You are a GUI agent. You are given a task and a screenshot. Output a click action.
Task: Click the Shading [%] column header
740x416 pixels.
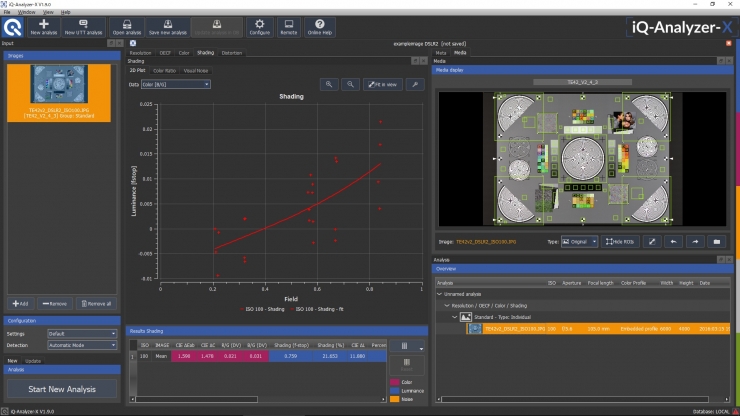[x=330, y=345]
